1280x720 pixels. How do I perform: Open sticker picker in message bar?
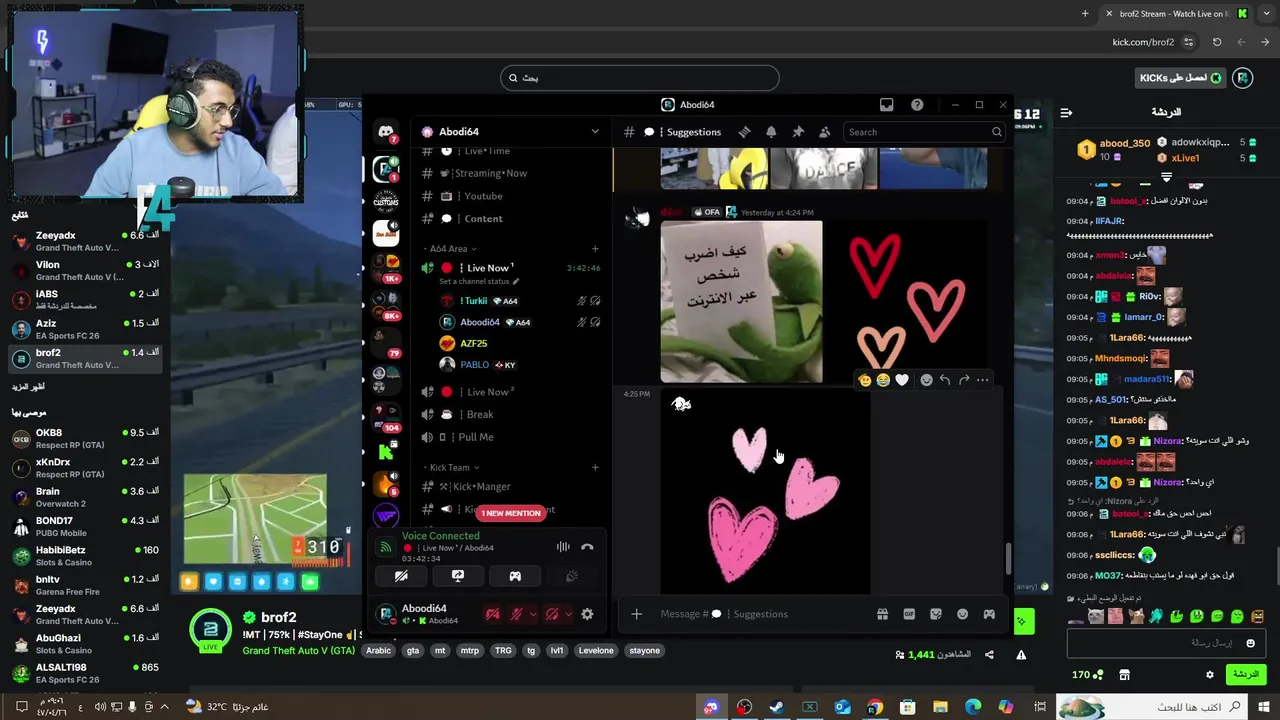(x=936, y=614)
